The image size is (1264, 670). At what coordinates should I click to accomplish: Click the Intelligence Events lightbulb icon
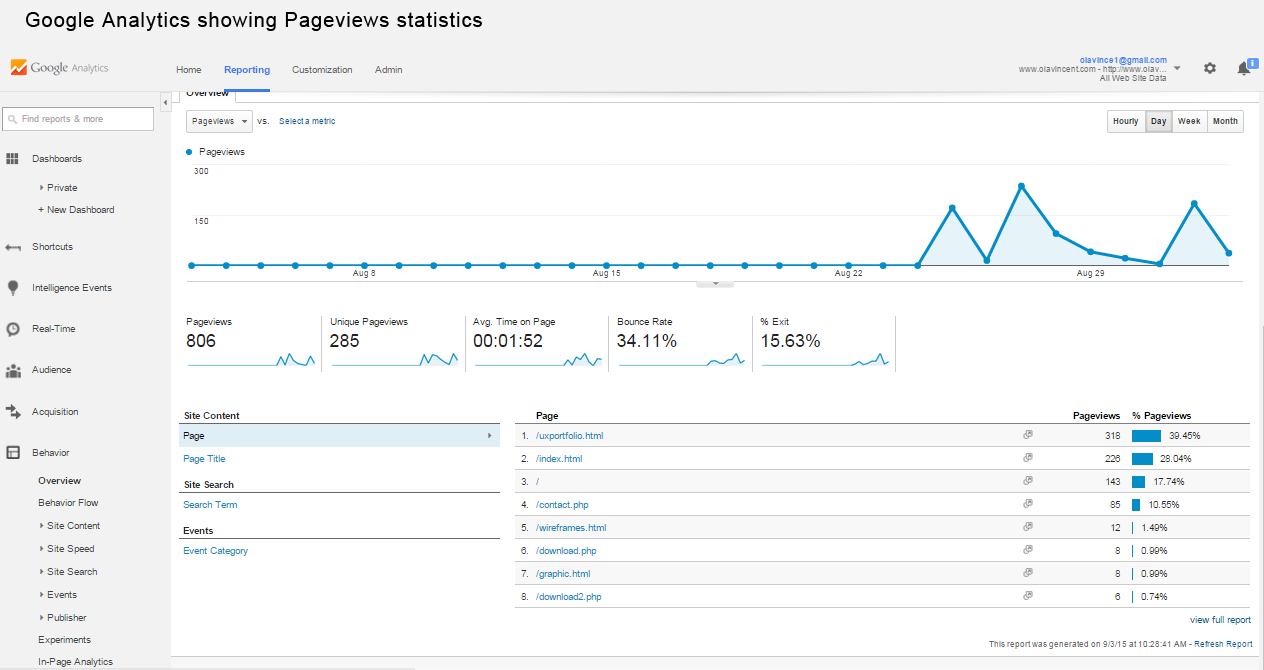pyautogui.click(x=13, y=288)
